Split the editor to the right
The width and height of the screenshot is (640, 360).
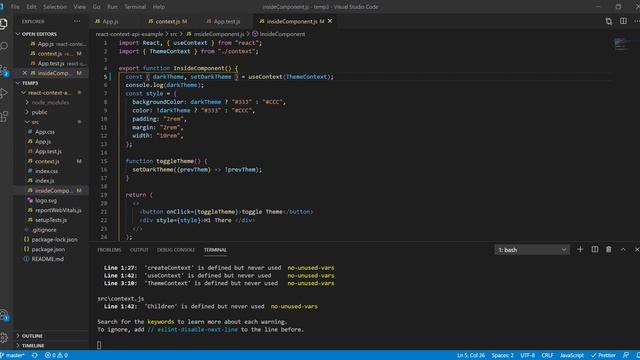click(x=623, y=21)
